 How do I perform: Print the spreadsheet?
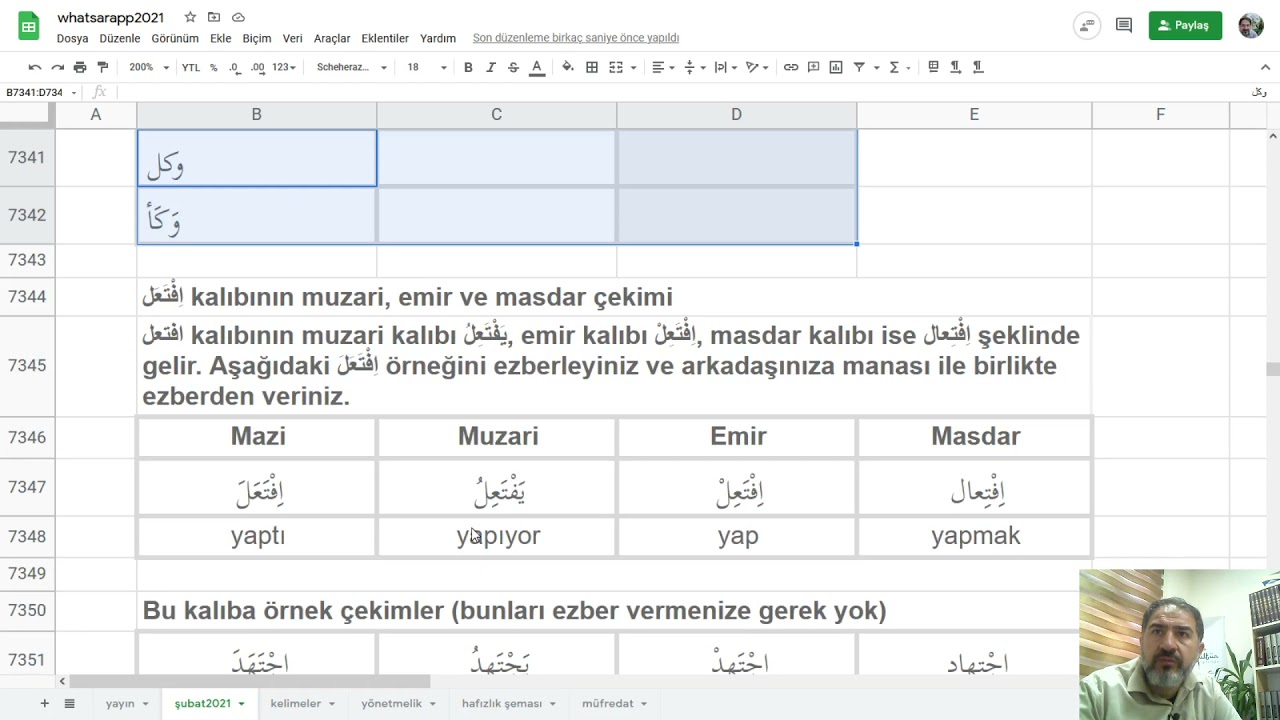tap(80, 67)
